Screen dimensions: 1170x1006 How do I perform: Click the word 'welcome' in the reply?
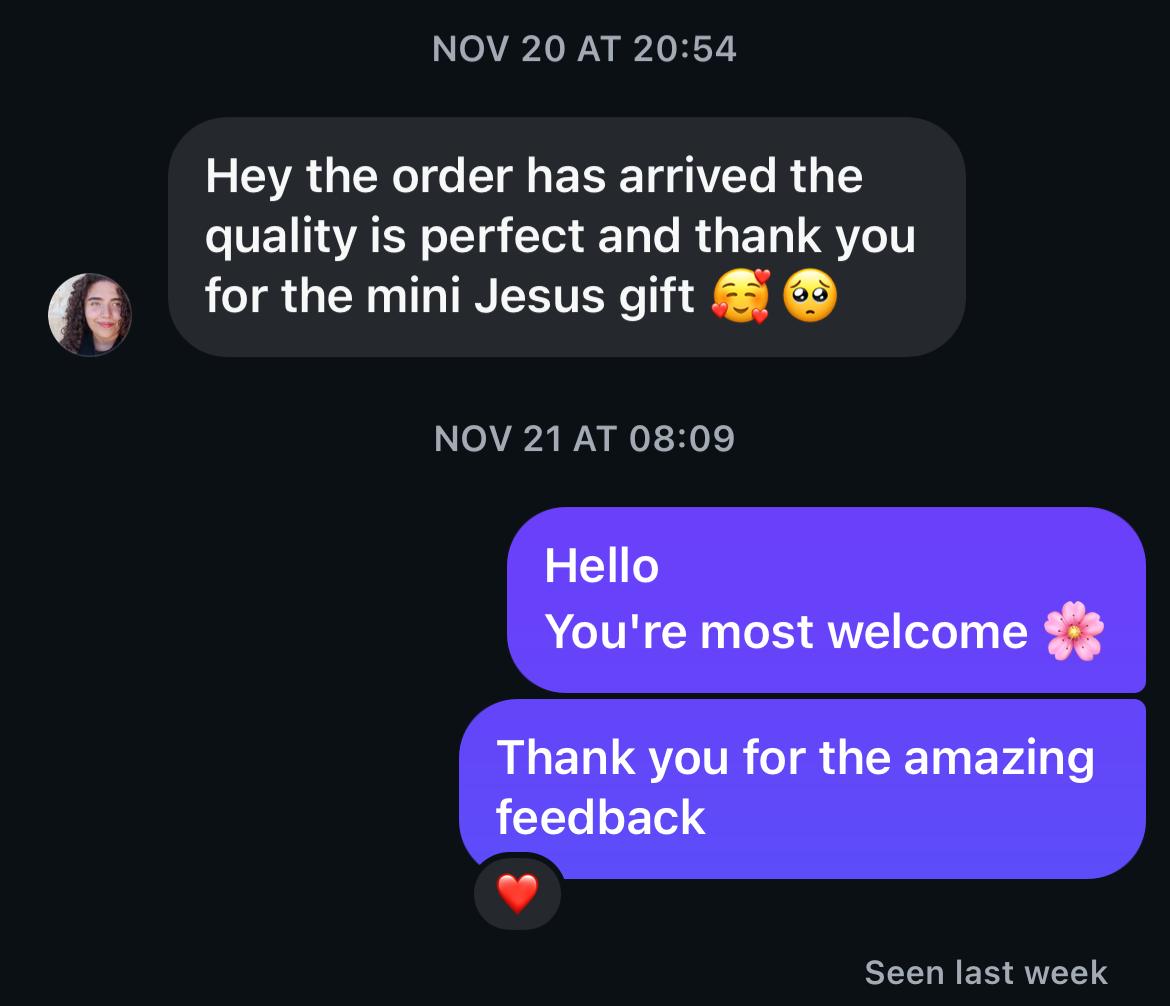coord(927,632)
